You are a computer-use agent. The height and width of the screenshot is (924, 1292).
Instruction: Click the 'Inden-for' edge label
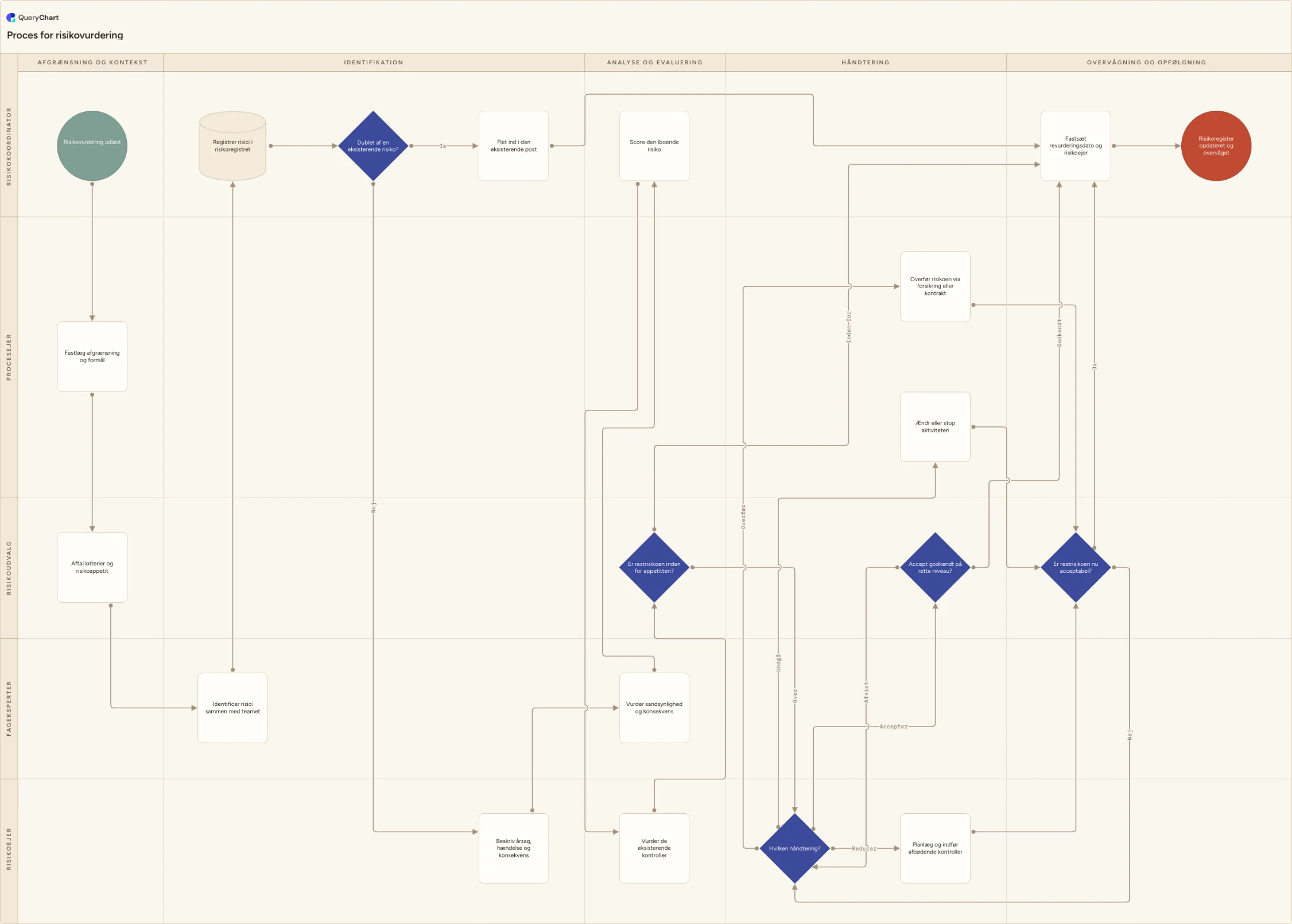click(848, 327)
